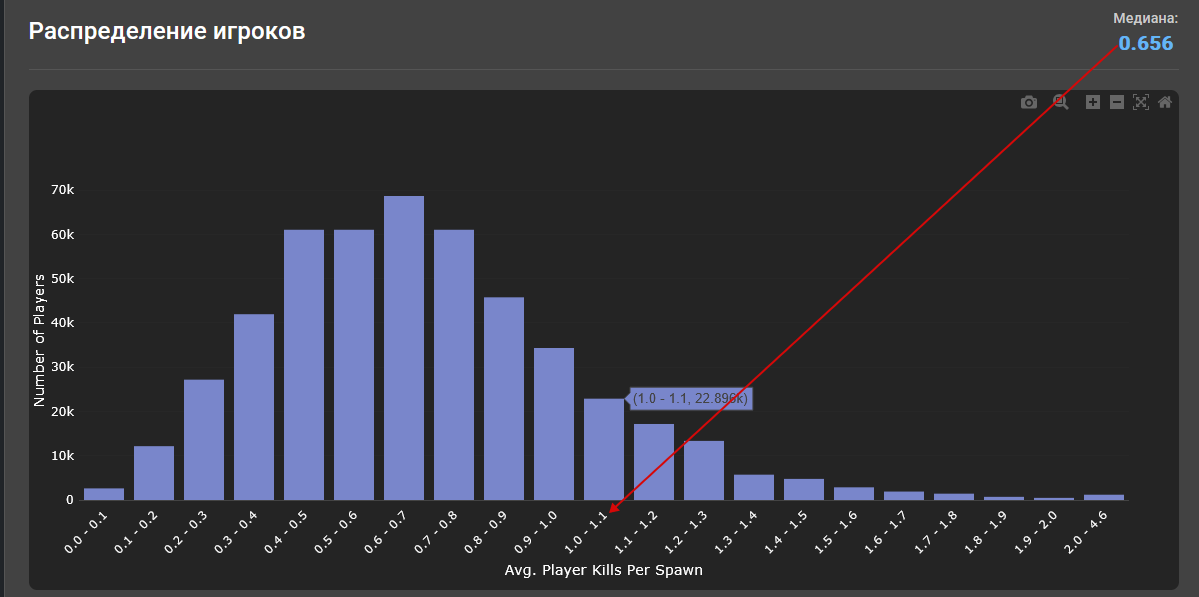Click the 'Распределение игроков' heading
The height and width of the screenshot is (597, 1199).
167,31
